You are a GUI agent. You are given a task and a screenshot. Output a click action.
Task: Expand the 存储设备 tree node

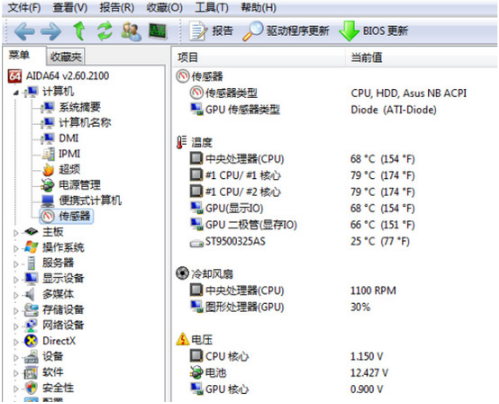[15, 311]
